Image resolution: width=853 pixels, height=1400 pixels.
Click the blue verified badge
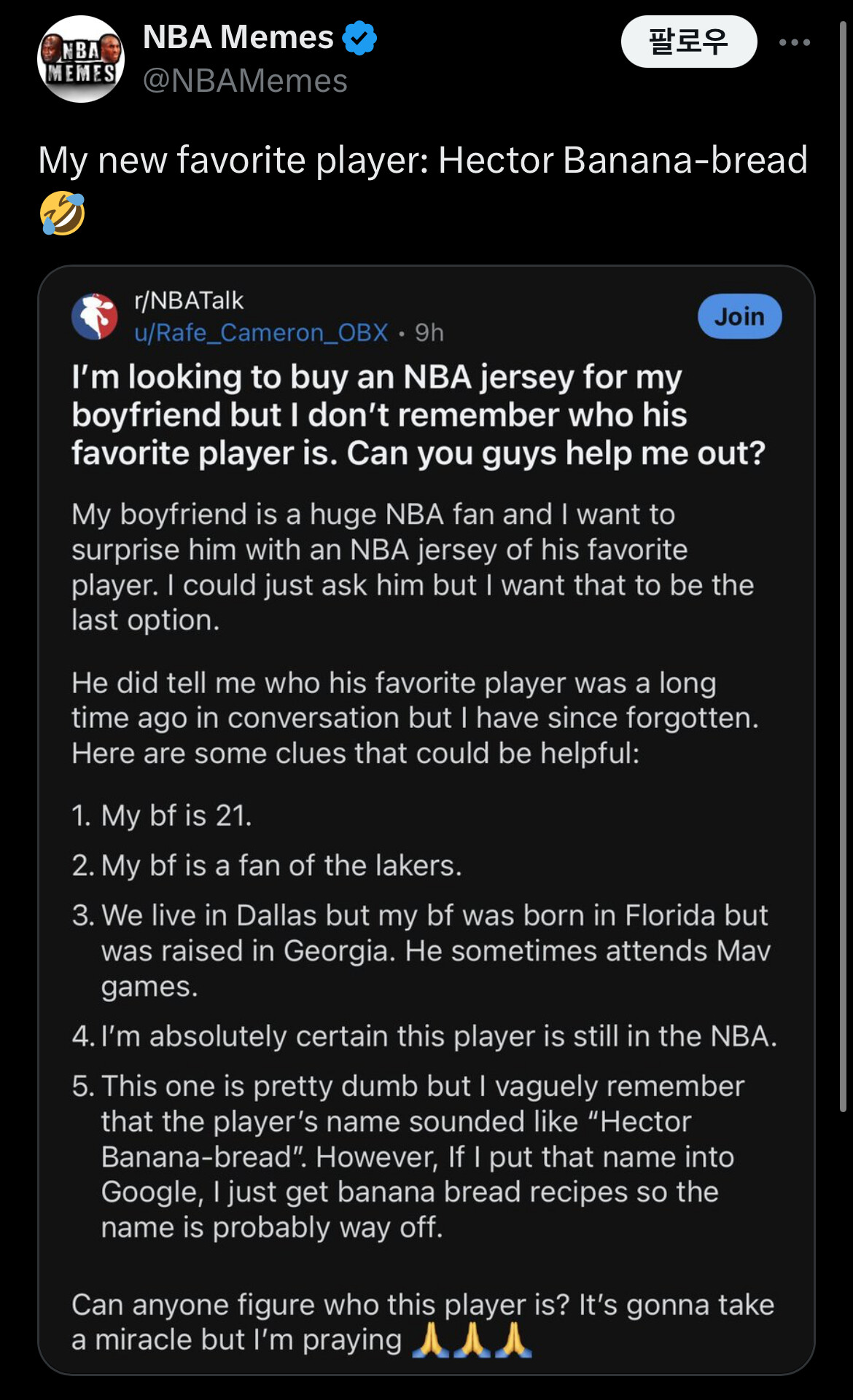[359, 38]
